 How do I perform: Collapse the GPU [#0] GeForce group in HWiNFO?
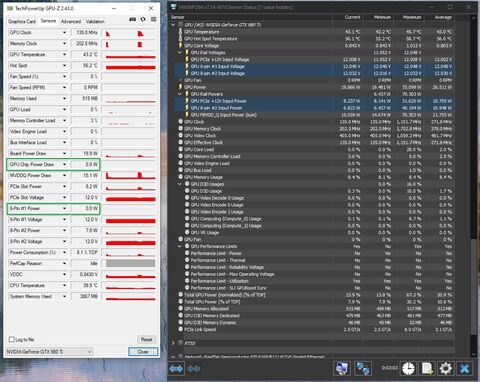pyautogui.click(x=173, y=25)
